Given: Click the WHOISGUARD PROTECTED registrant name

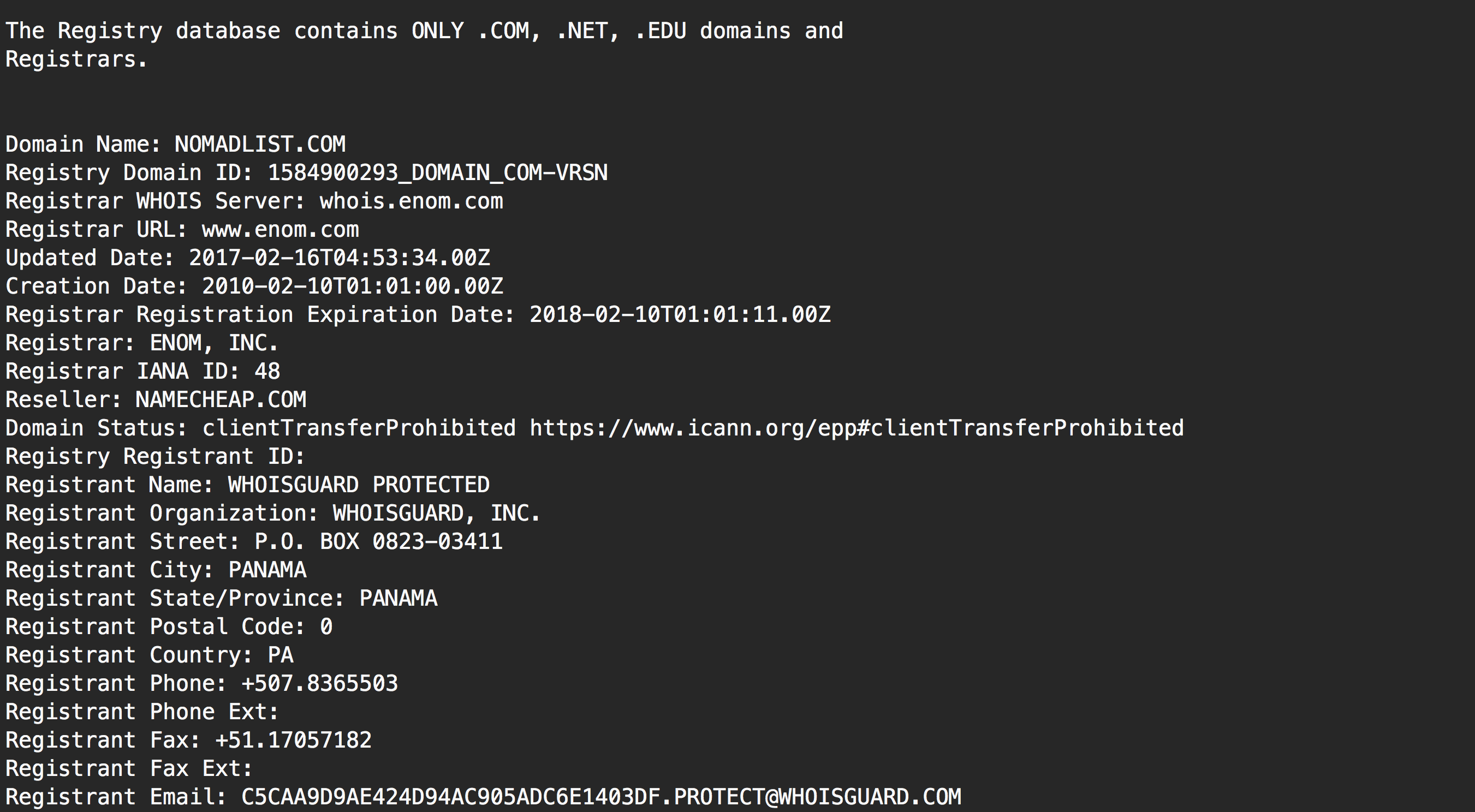Looking at the screenshot, I should (359, 485).
